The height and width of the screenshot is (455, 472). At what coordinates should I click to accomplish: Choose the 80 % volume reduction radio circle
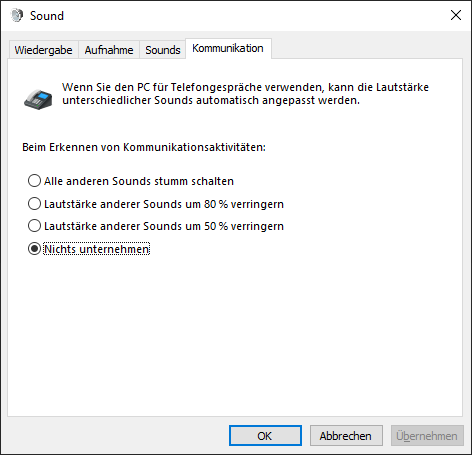(34, 204)
